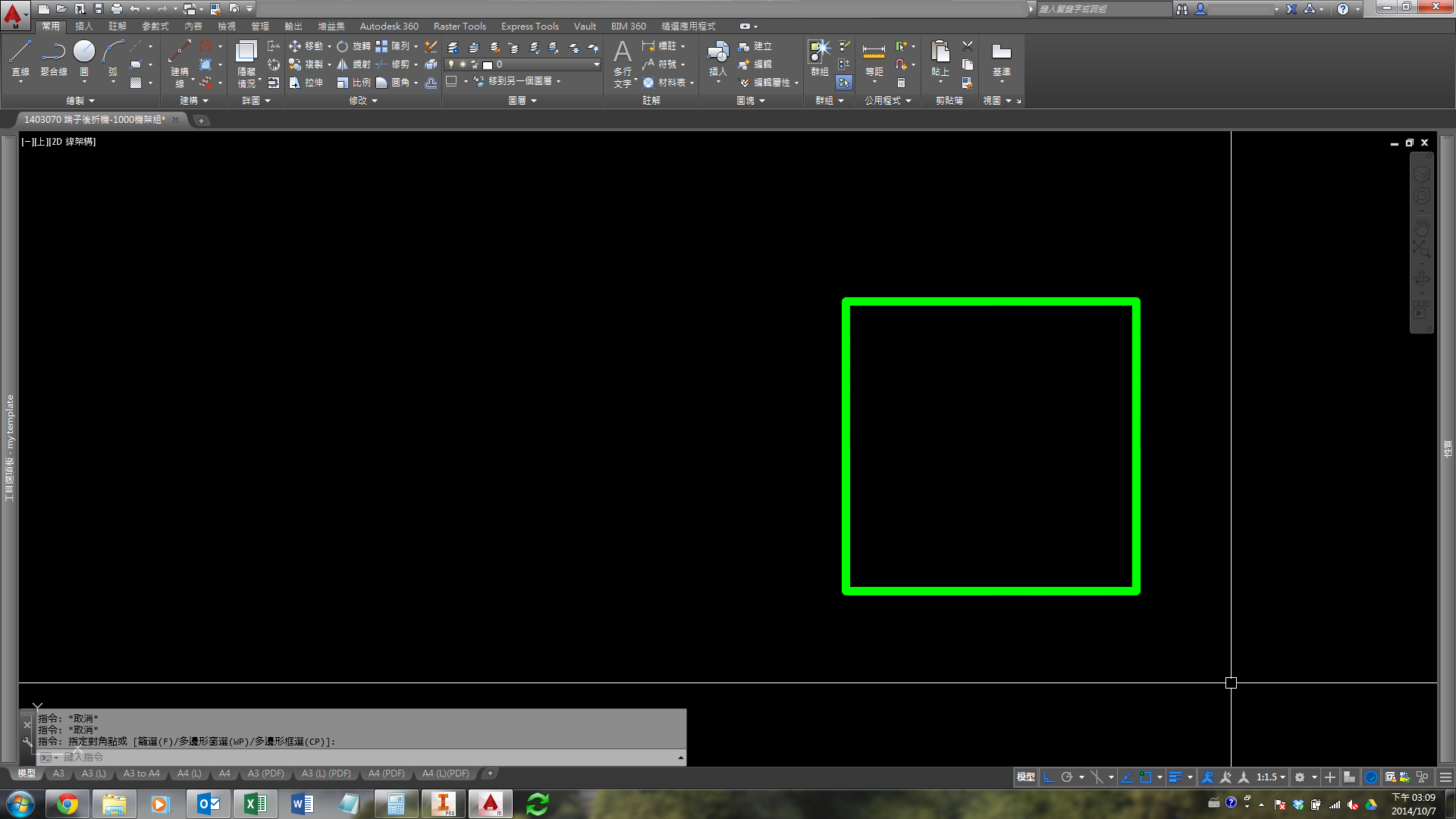The image size is (1456, 819).
Task: Switch to the 參數式 ribbon tab
Action: pos(155,26)
